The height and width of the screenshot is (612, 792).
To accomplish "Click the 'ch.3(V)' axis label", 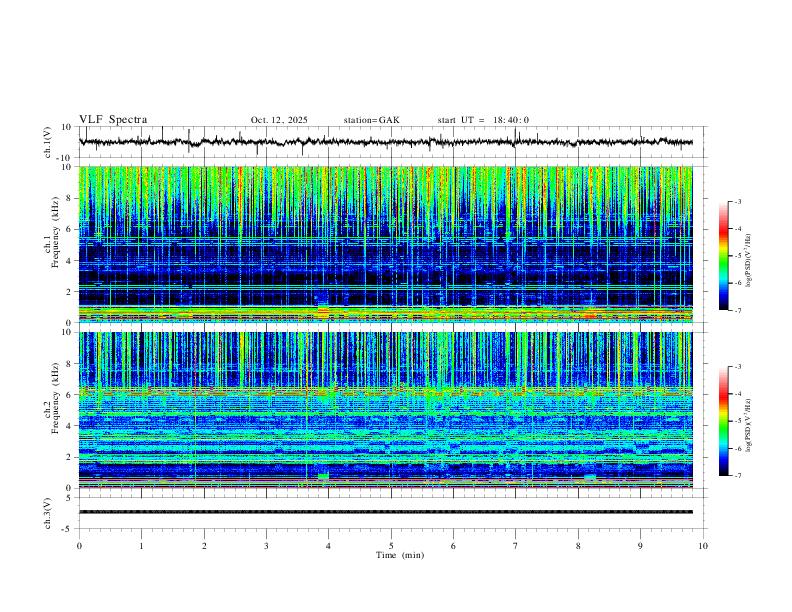I will point(48,513).
